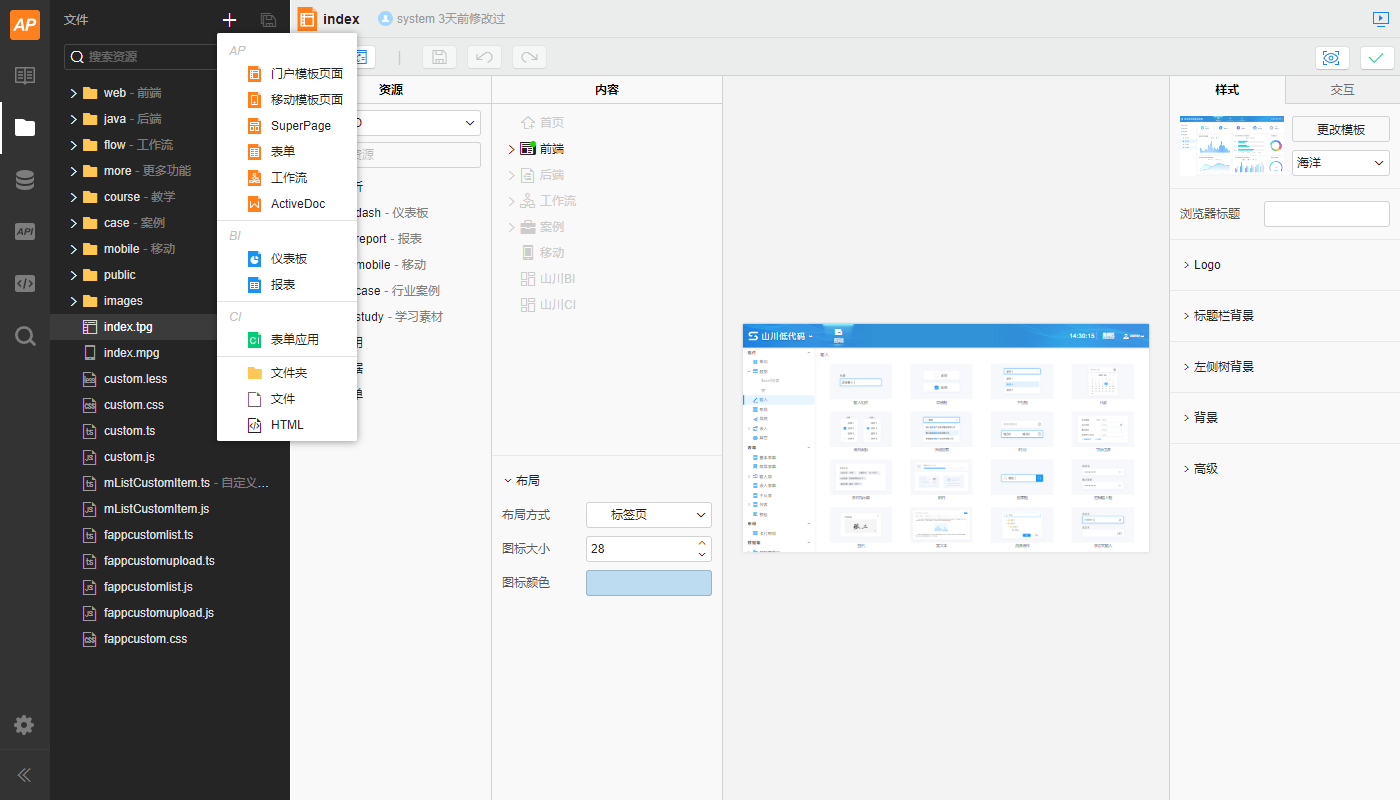Open the search icon in left sidebar
Viewport: 1400px width, 800px height.
[x=25, y=336]
